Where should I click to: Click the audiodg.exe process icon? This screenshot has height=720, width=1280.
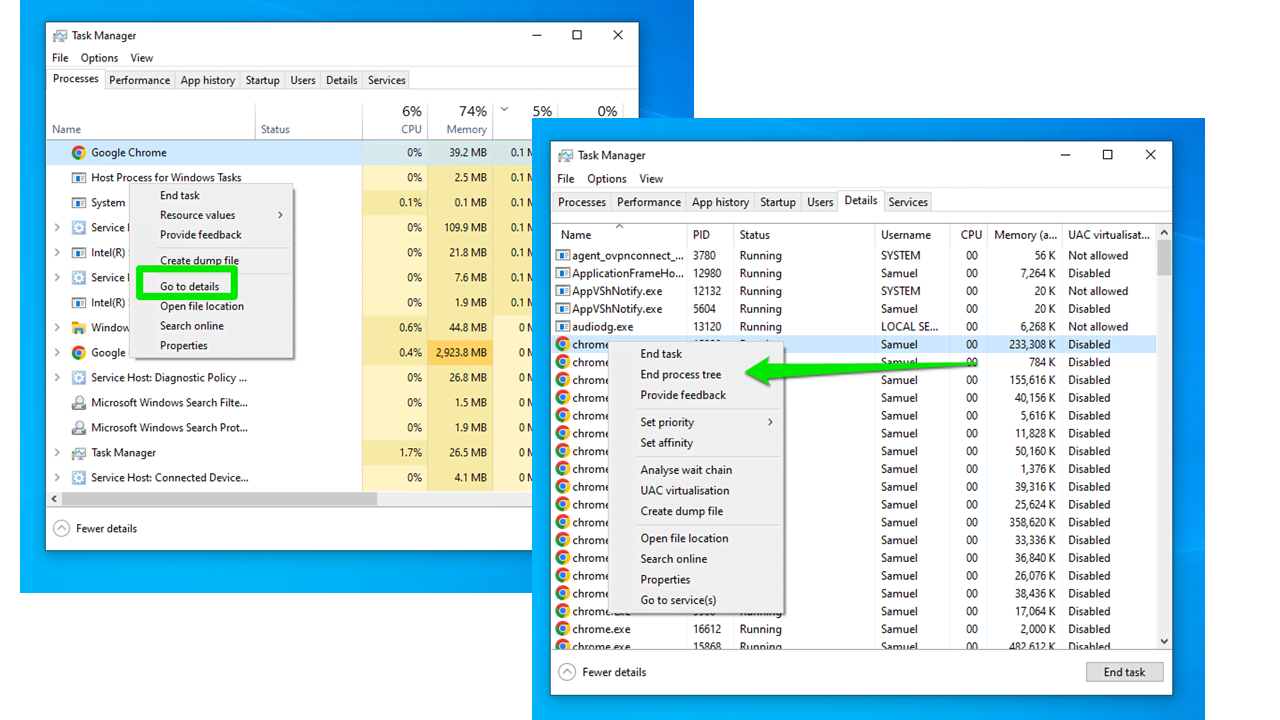tap(563, 327)
